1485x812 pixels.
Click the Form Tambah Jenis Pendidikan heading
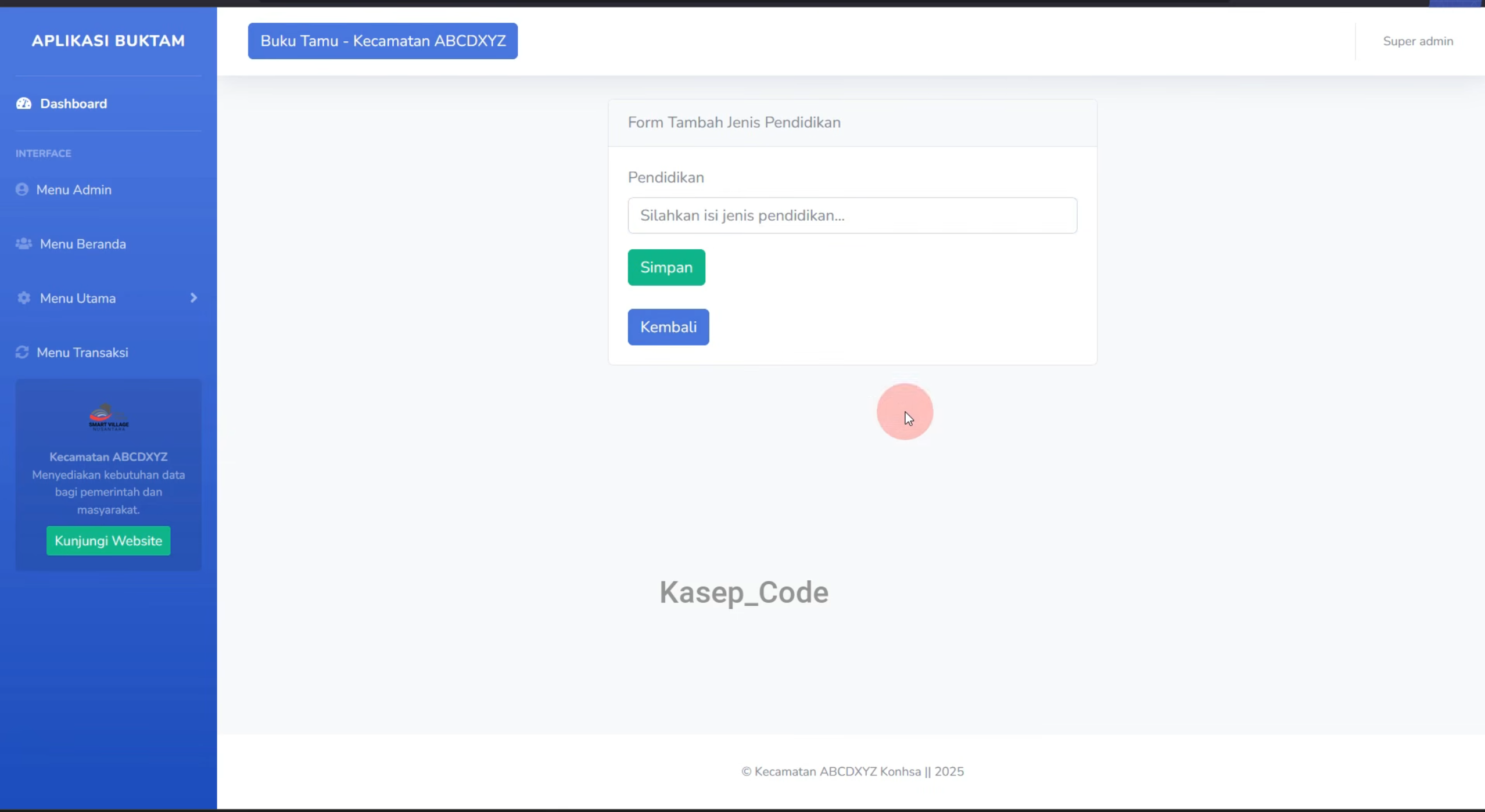(734, 123)
